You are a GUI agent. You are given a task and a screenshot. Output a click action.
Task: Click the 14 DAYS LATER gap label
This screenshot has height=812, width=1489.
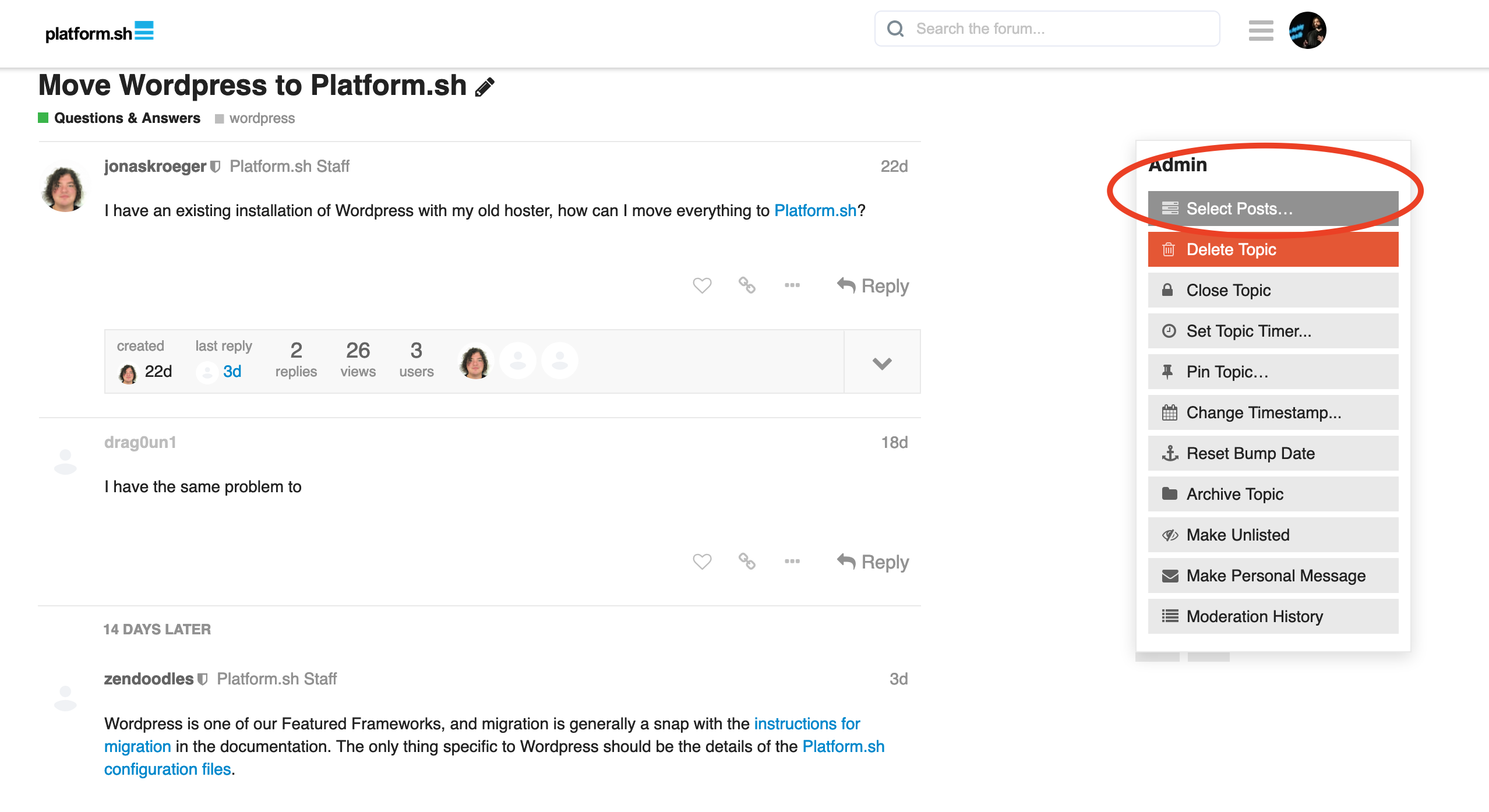[x=157, y=629]
